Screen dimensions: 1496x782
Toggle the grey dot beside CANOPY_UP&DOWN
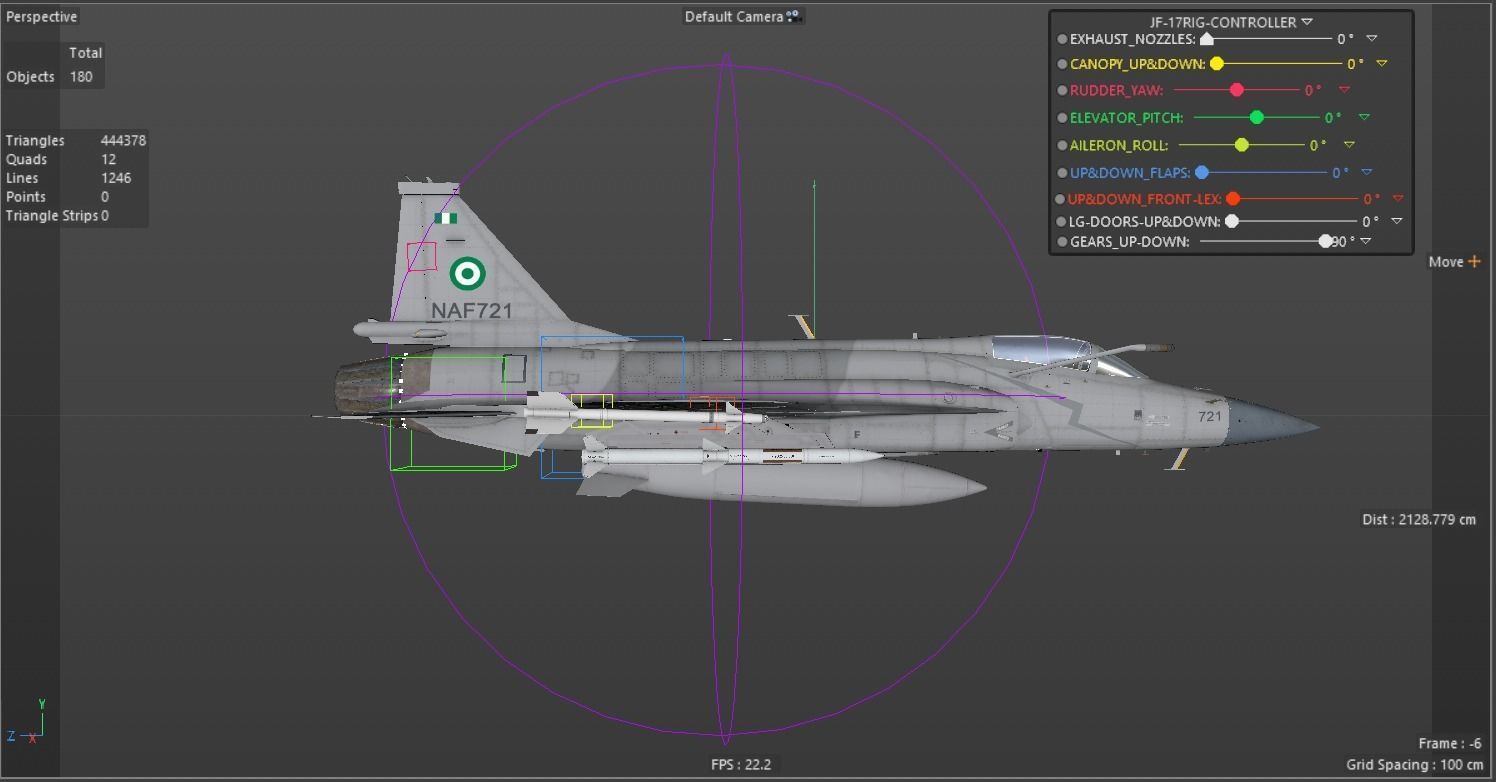(x=1062, y=64)
